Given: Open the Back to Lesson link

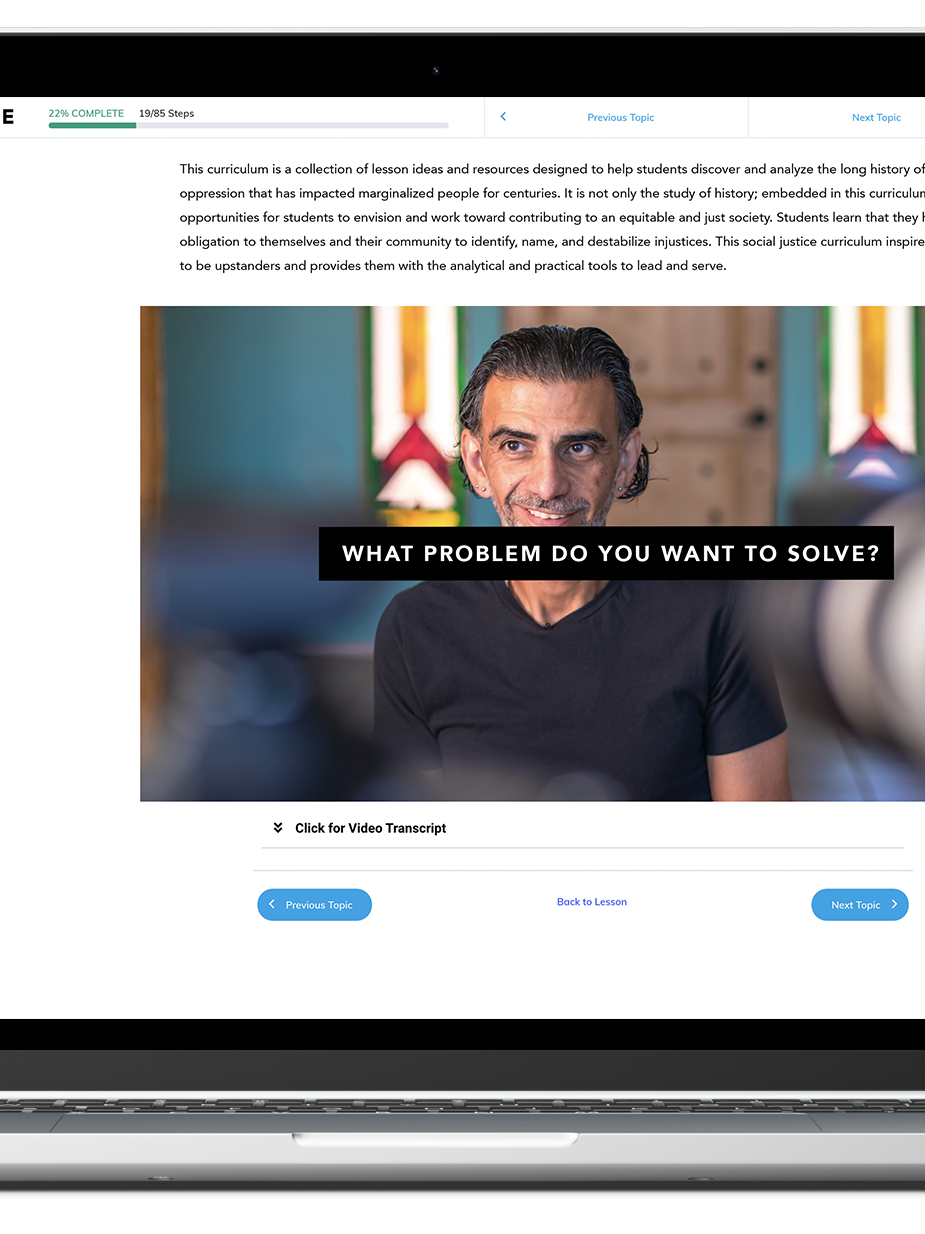Looking at the screenshot, I should point(592,902).
